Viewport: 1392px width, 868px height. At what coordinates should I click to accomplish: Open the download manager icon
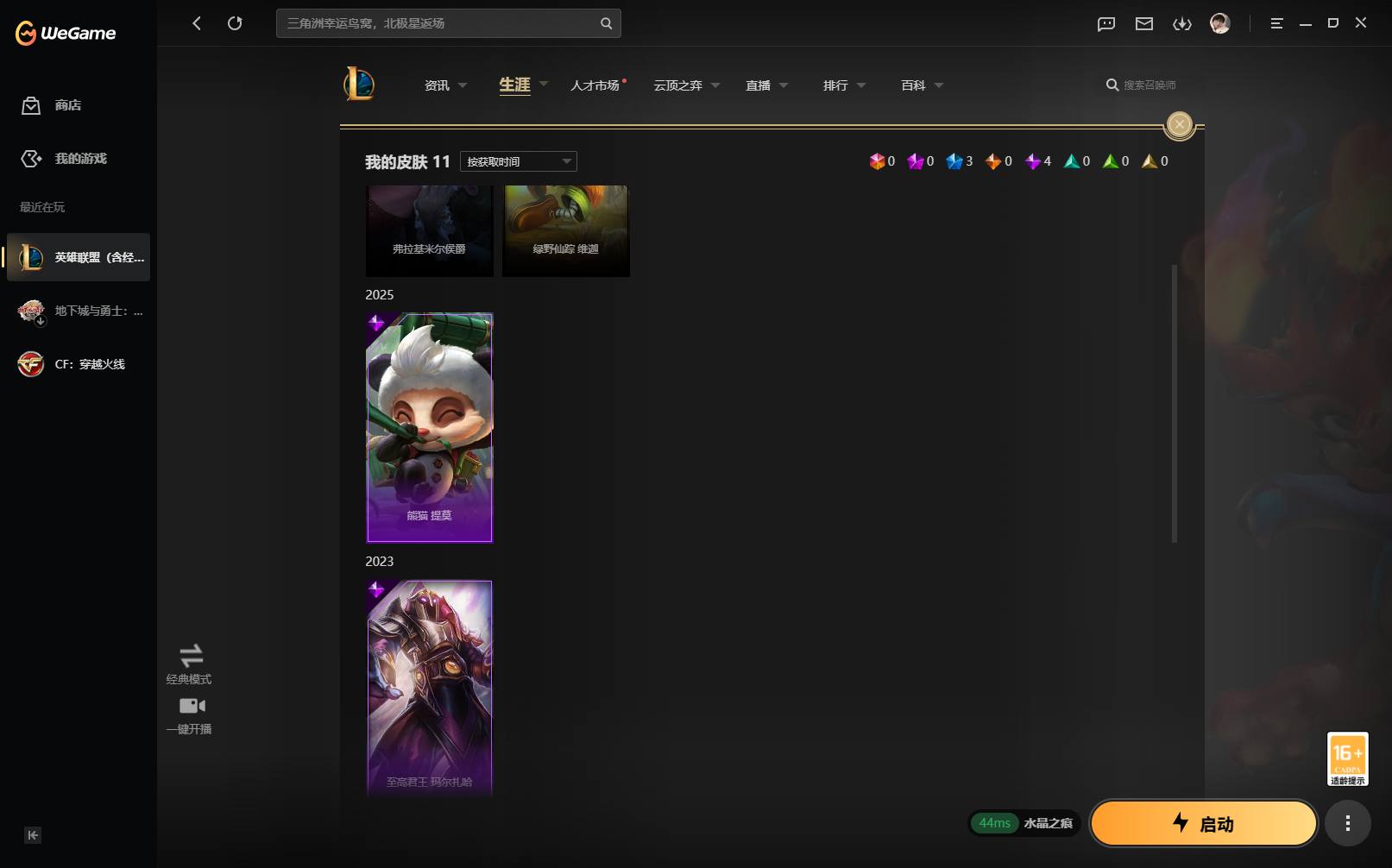pos(1182,23)
